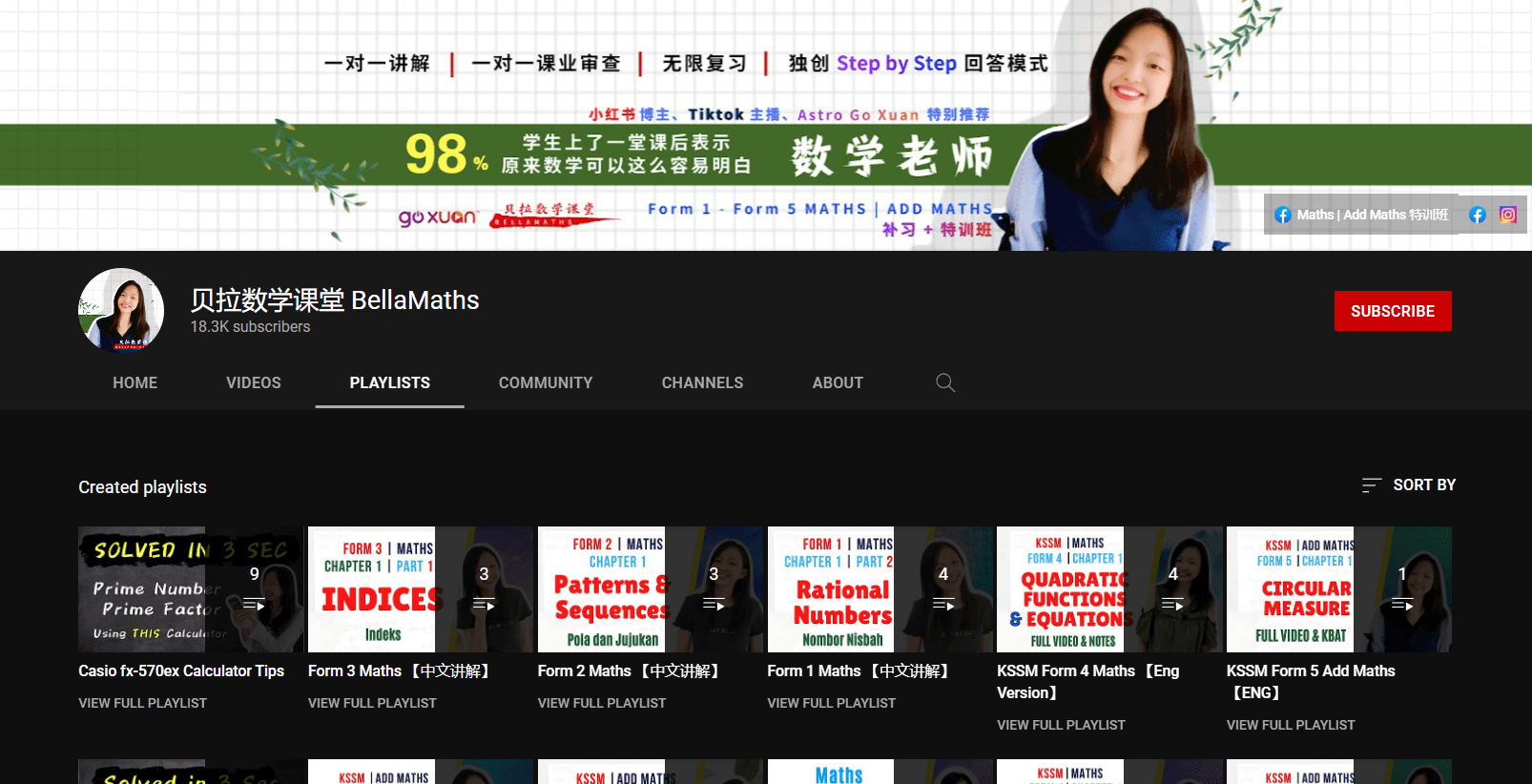Switch to the Home tab
Screen dimensions: 1532x784
tap(135, 382)
